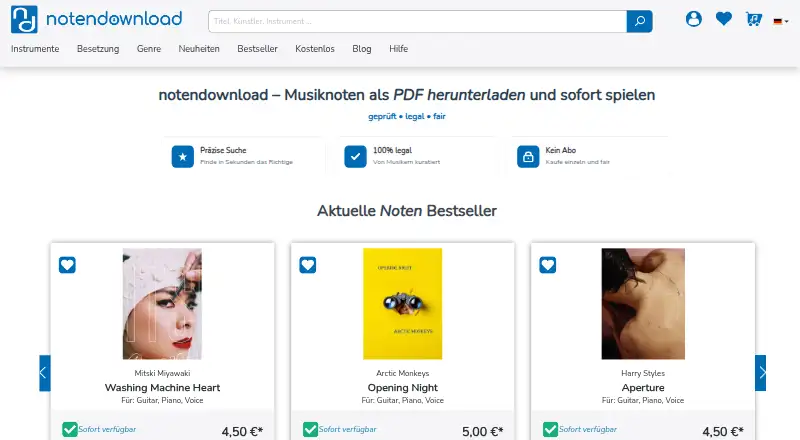Click the 4,50 €* price of Washing Machine Heart
800x440 pixels.
[x=242, y=431]
